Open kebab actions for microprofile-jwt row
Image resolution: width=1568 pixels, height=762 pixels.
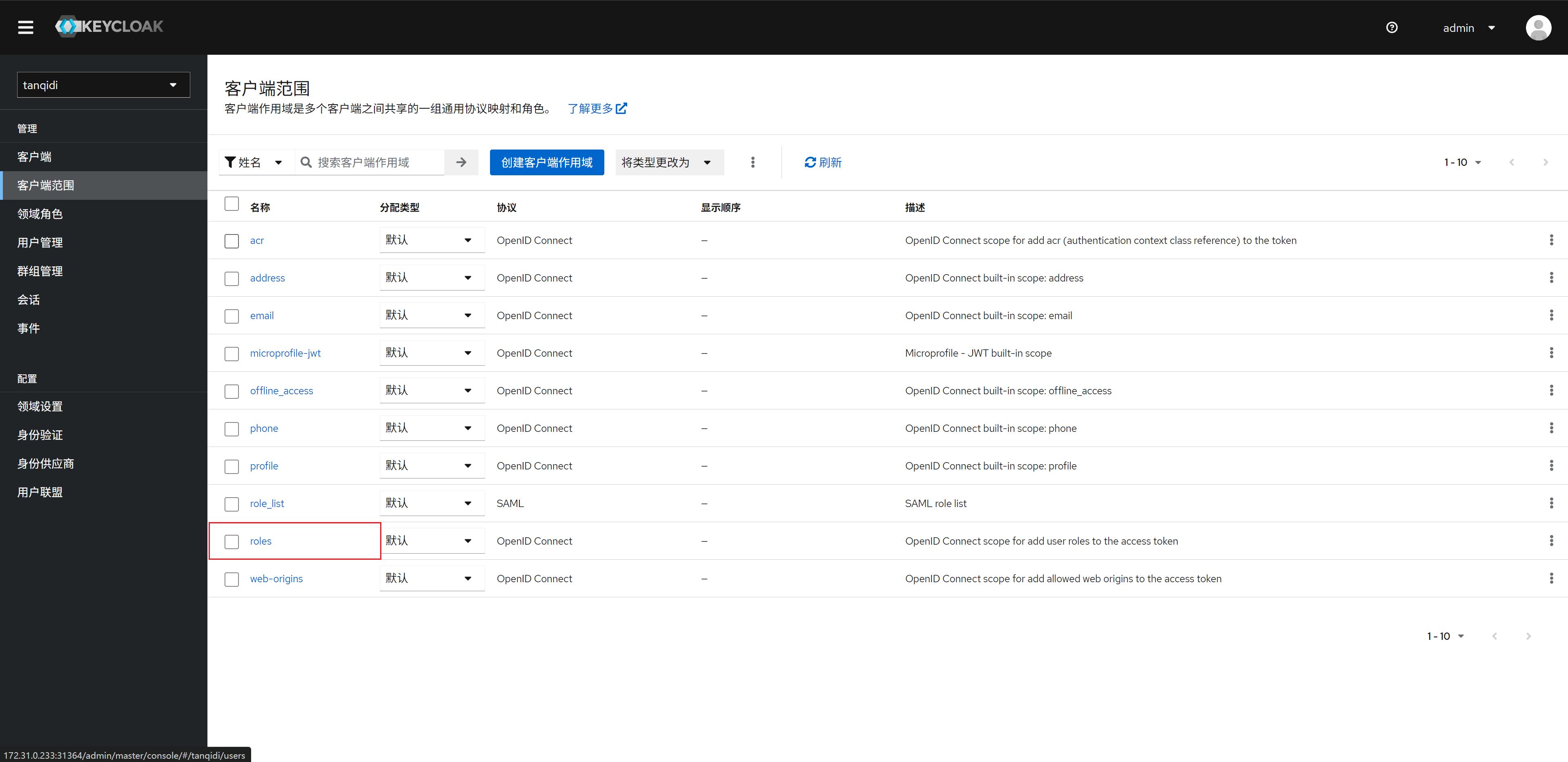[x=1551, y=353]
